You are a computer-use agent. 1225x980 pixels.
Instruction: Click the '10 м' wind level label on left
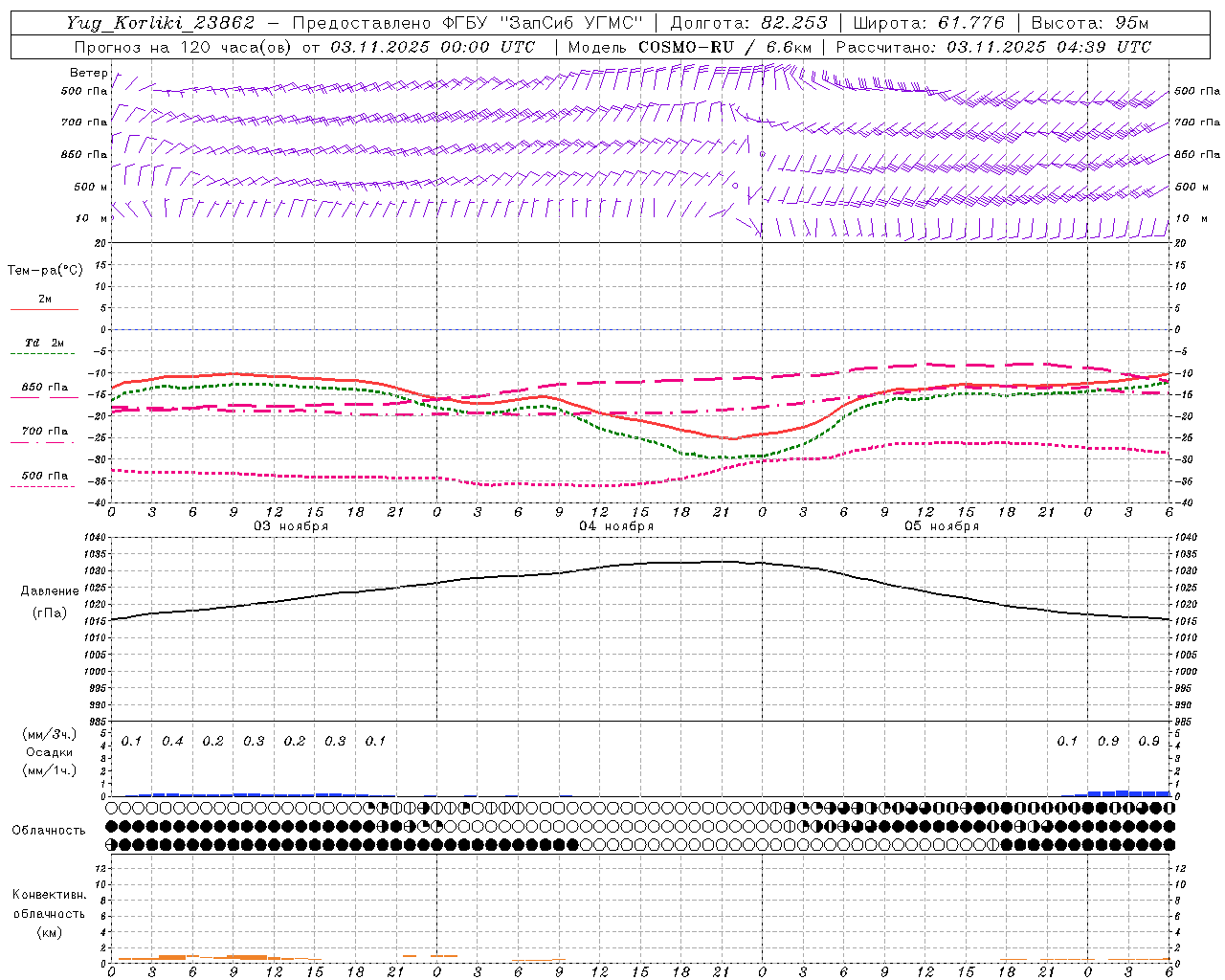pos(91,218)
